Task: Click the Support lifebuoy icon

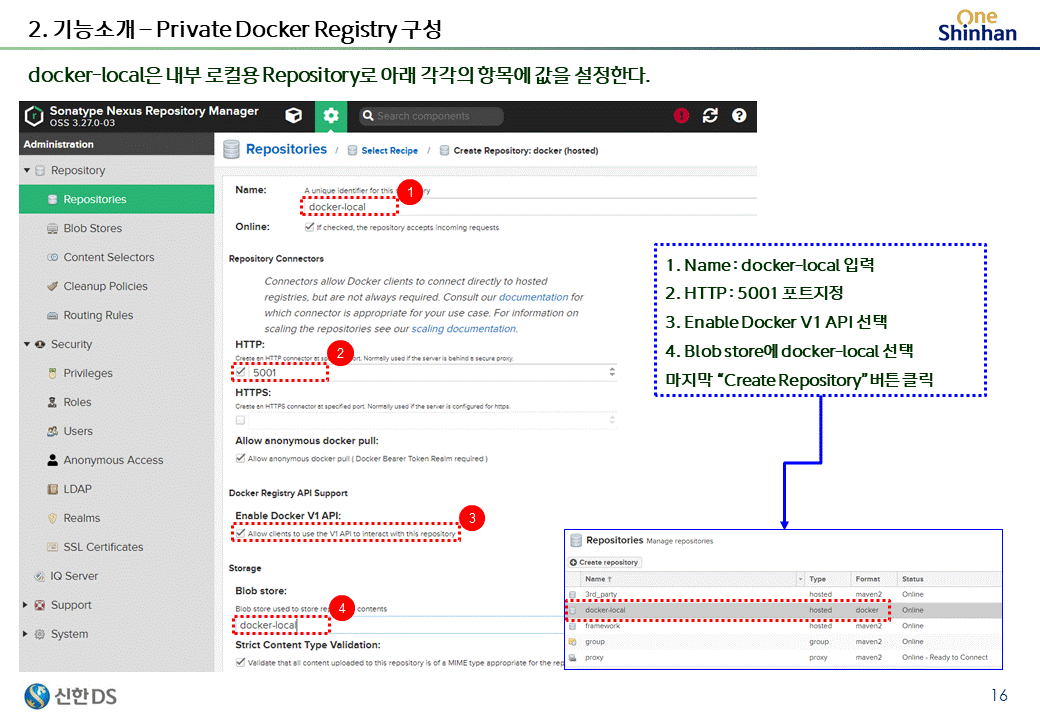Action: click(40, 605)
